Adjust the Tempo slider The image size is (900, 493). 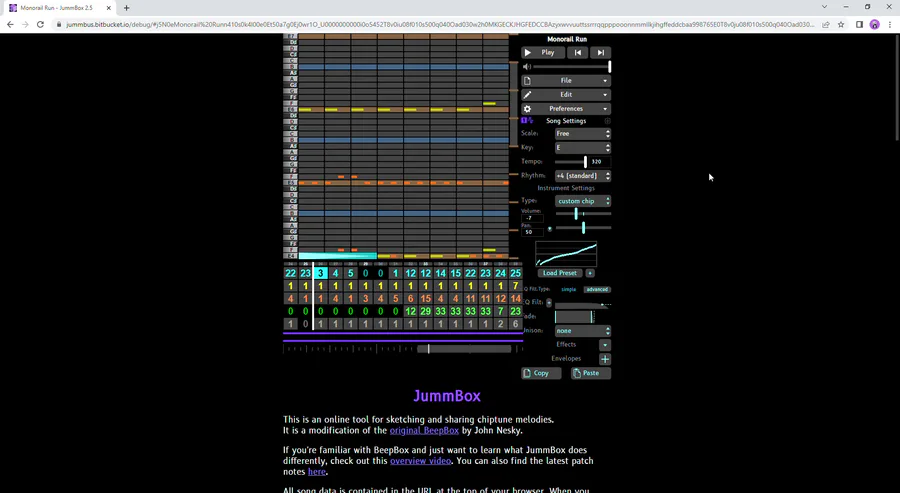pyautogui.click(x=571, y=162)
